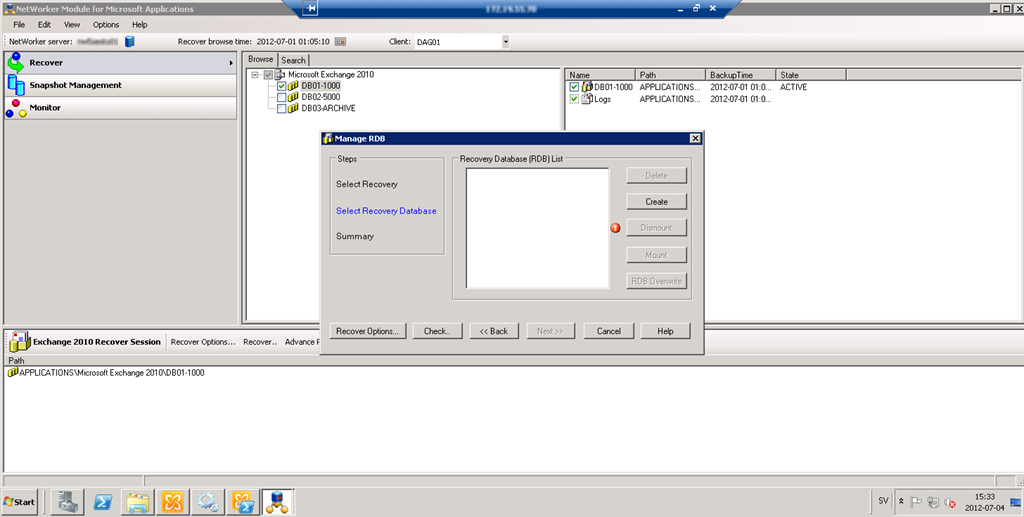Expand the Recover panel arrow

231,63
